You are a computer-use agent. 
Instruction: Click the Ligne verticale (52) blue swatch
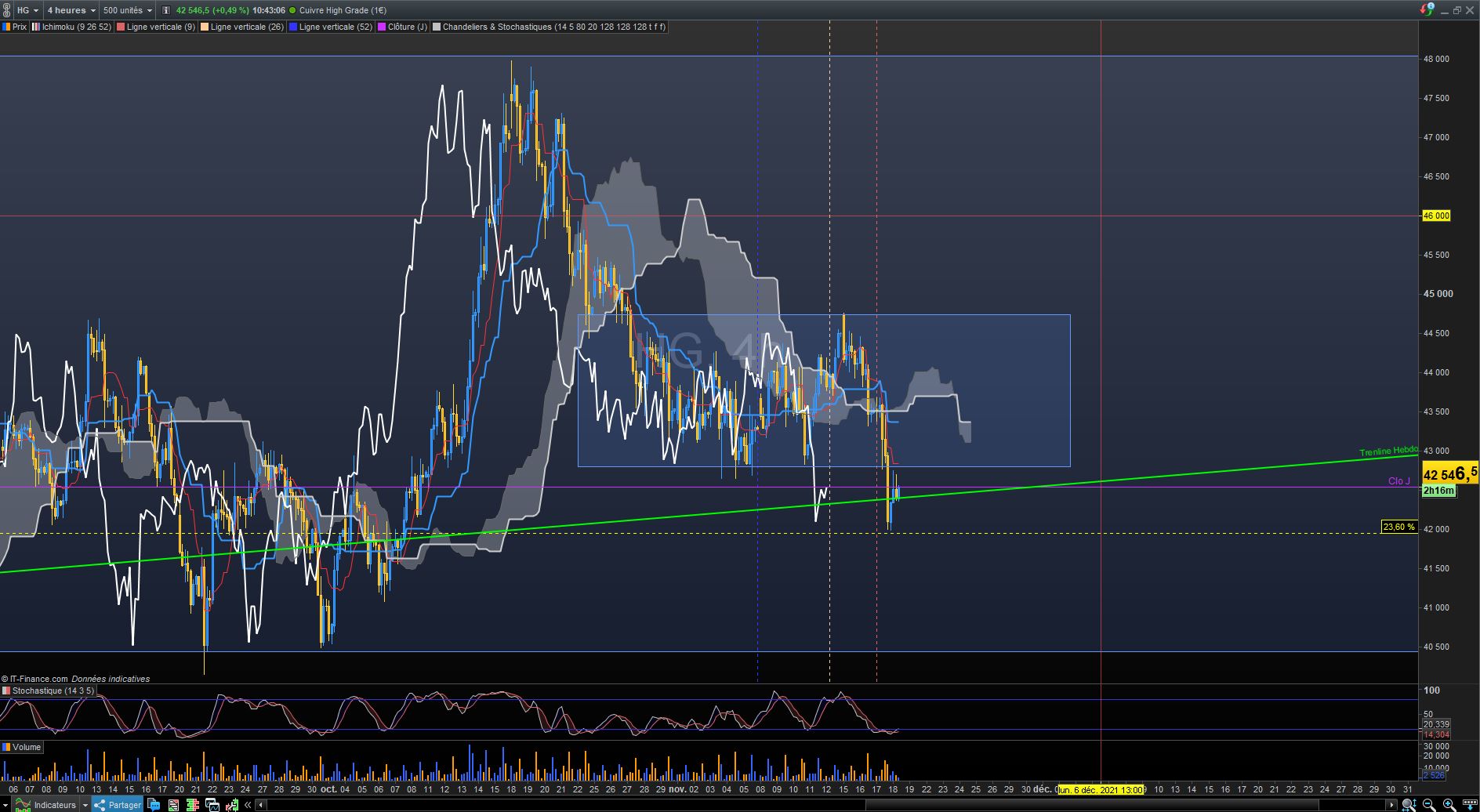(293, 27)
